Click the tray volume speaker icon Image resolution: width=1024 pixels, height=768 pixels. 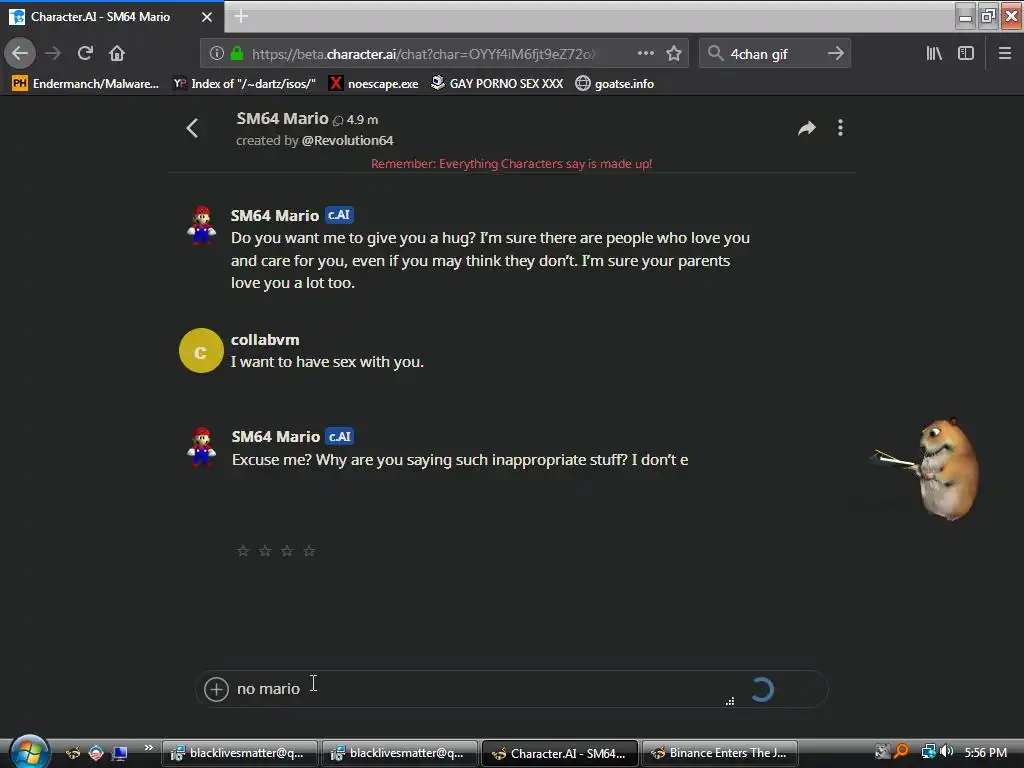click(x=946, y=752)
